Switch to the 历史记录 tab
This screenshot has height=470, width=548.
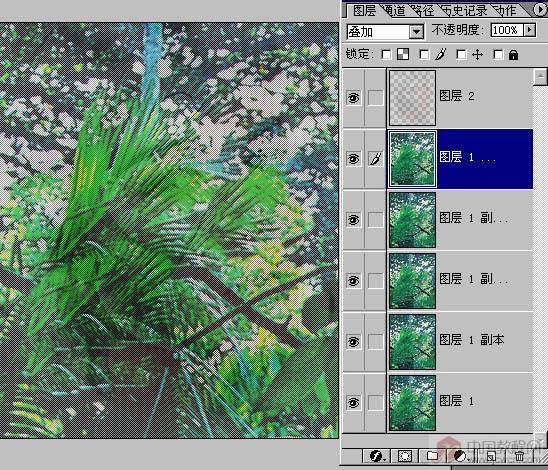click(466, 10)
